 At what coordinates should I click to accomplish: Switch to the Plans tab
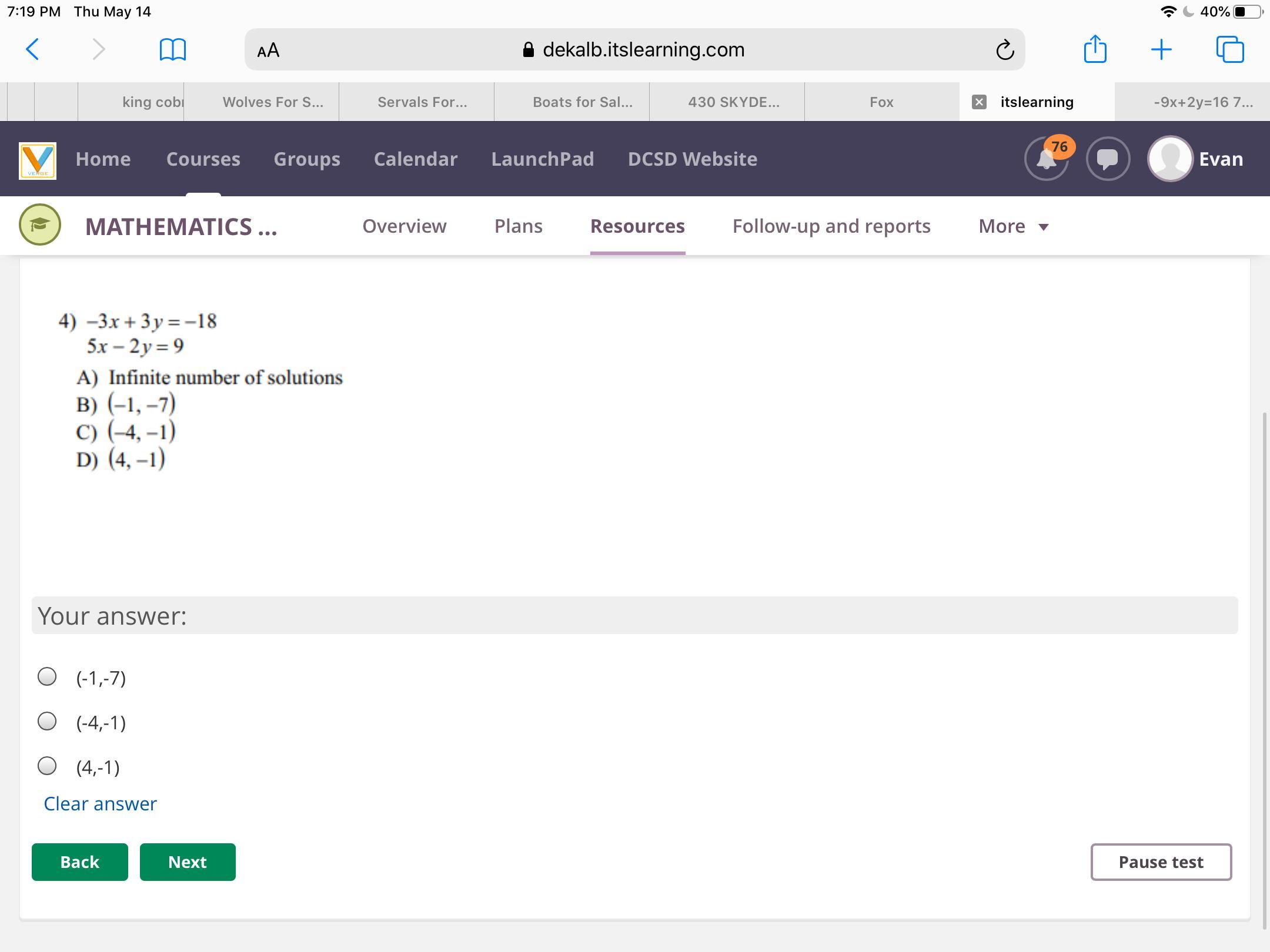tap(518, 226)
